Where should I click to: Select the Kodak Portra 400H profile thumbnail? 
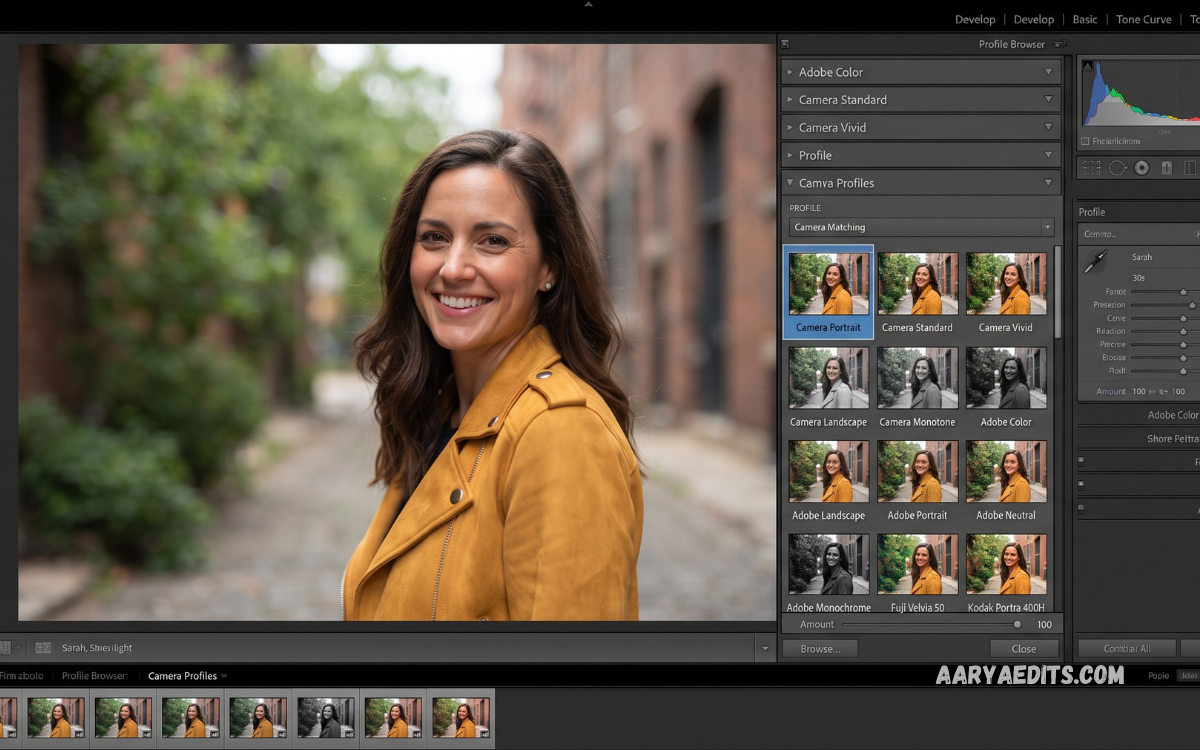[x=1006, y=572]
